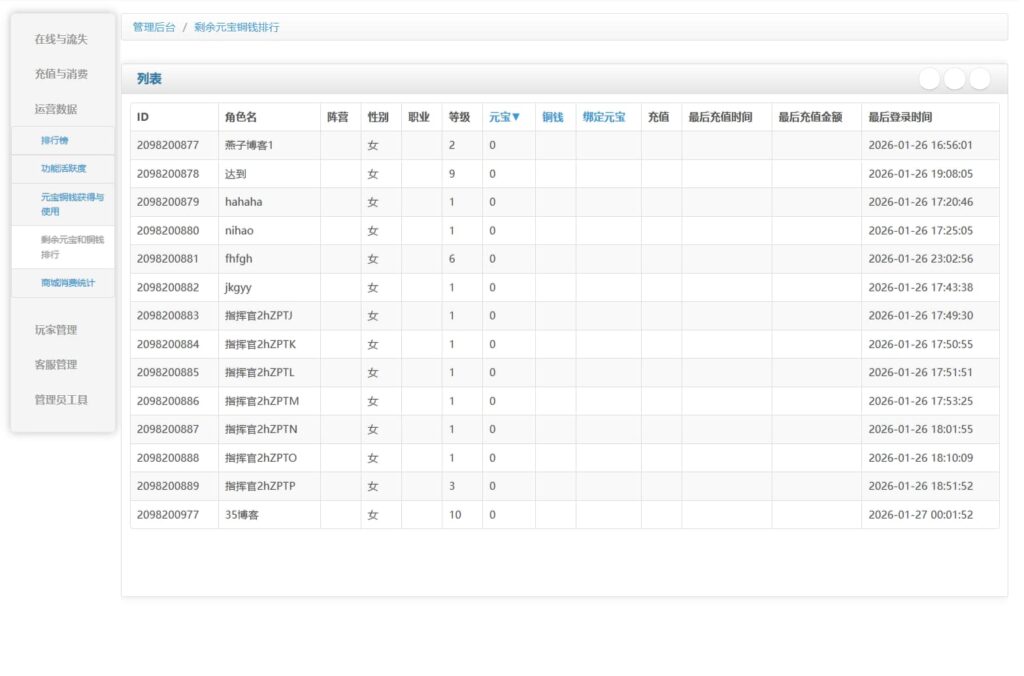
Task: Open 商城消费统计 in sidebar
Action: [68, 283]
